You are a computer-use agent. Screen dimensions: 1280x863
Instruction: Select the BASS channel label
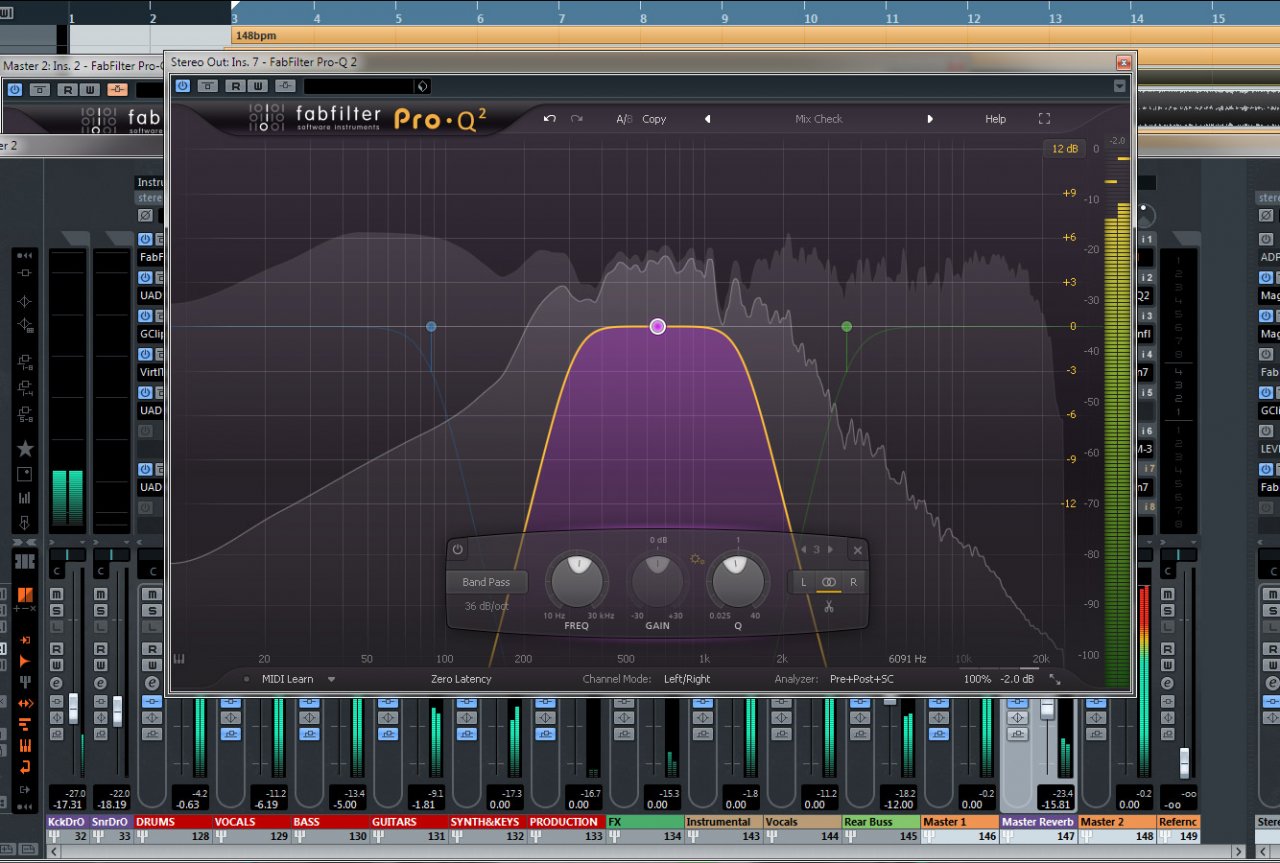(x=330, y=822)
